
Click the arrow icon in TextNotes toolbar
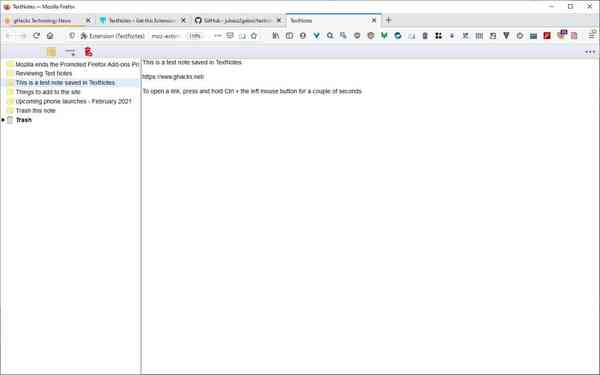pos(70,52)
